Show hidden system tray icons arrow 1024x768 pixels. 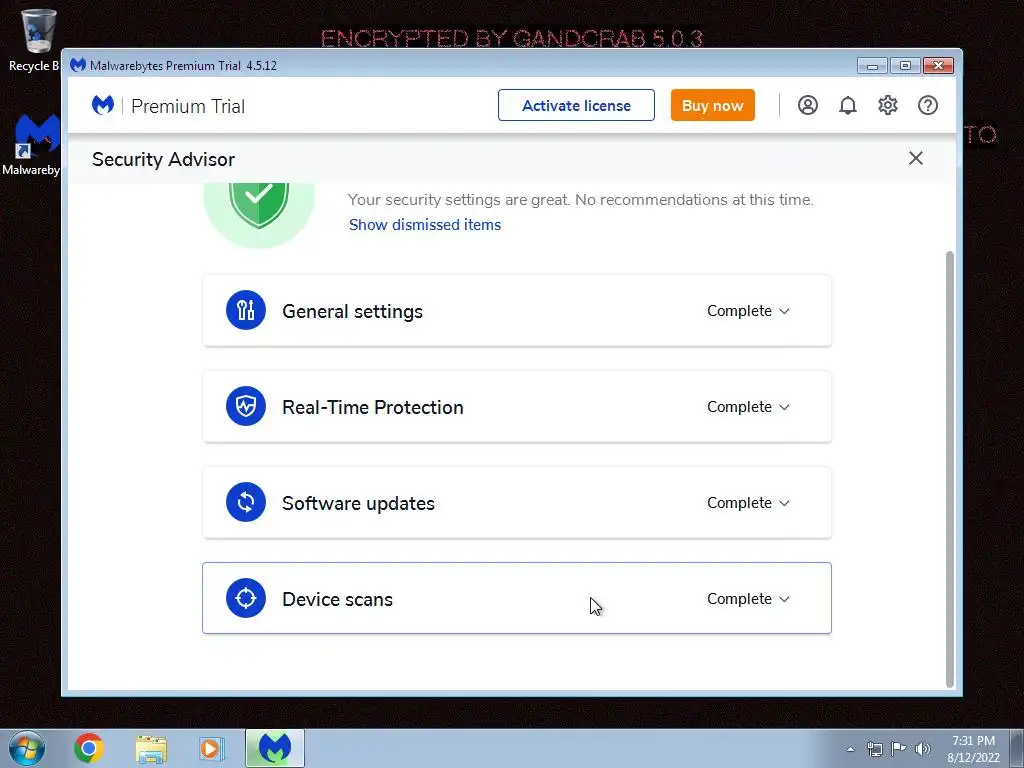[x=850, y=749]
